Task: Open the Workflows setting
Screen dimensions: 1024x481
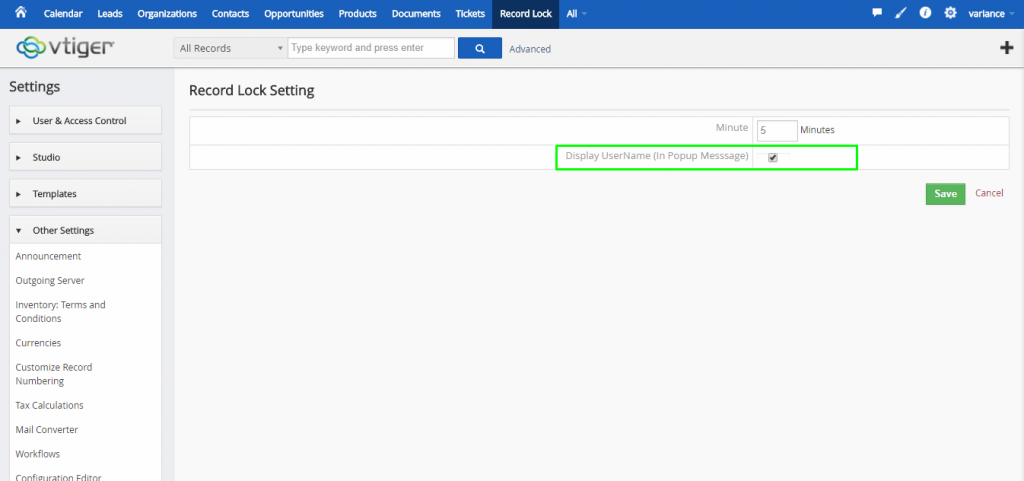Action: [37, 454]
